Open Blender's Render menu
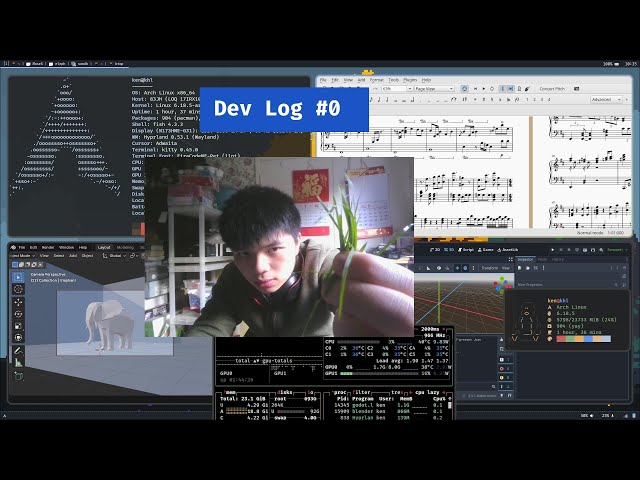 coord(48,247)
